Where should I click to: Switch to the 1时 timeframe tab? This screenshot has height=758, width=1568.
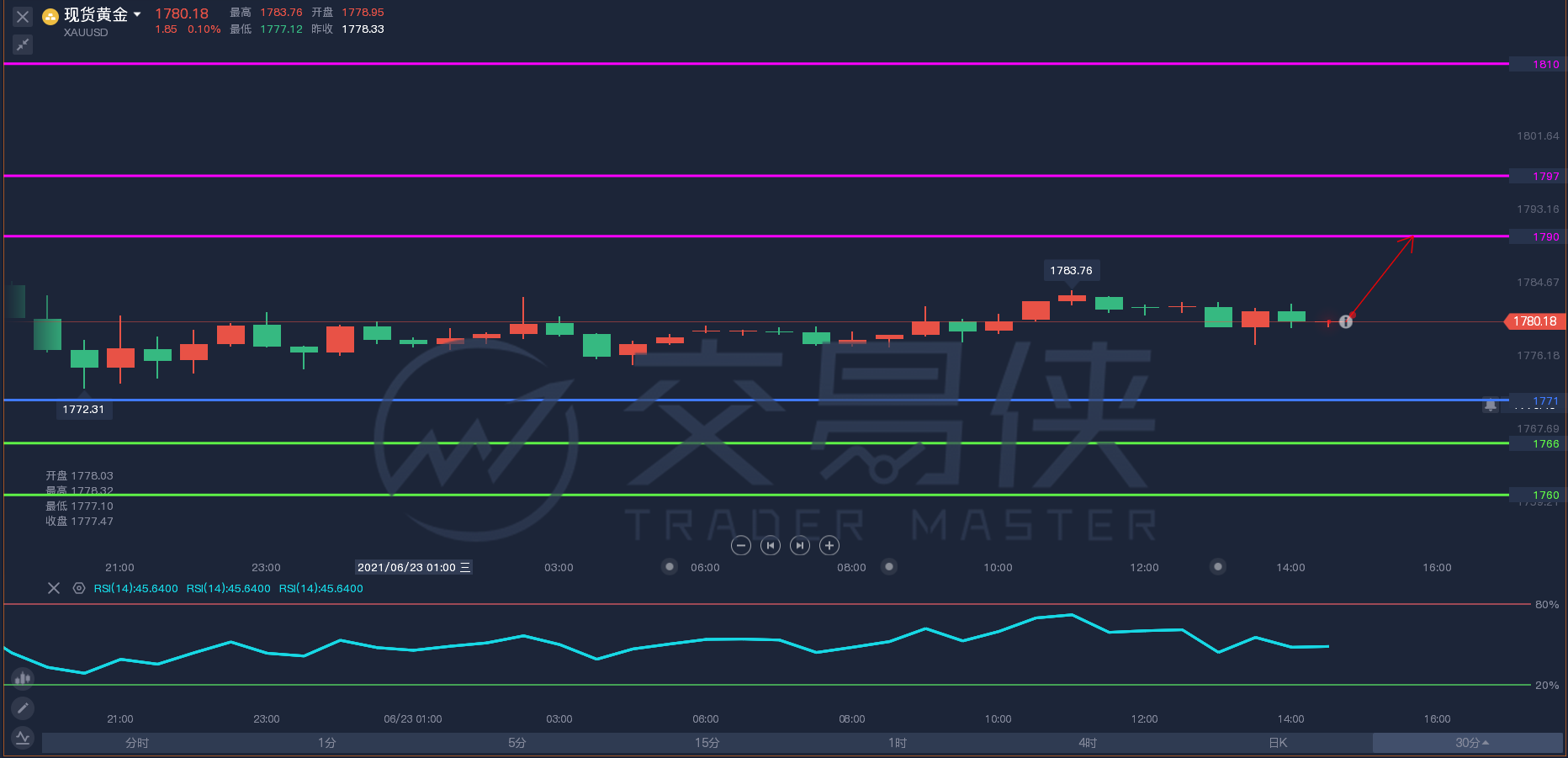(898, 743)
